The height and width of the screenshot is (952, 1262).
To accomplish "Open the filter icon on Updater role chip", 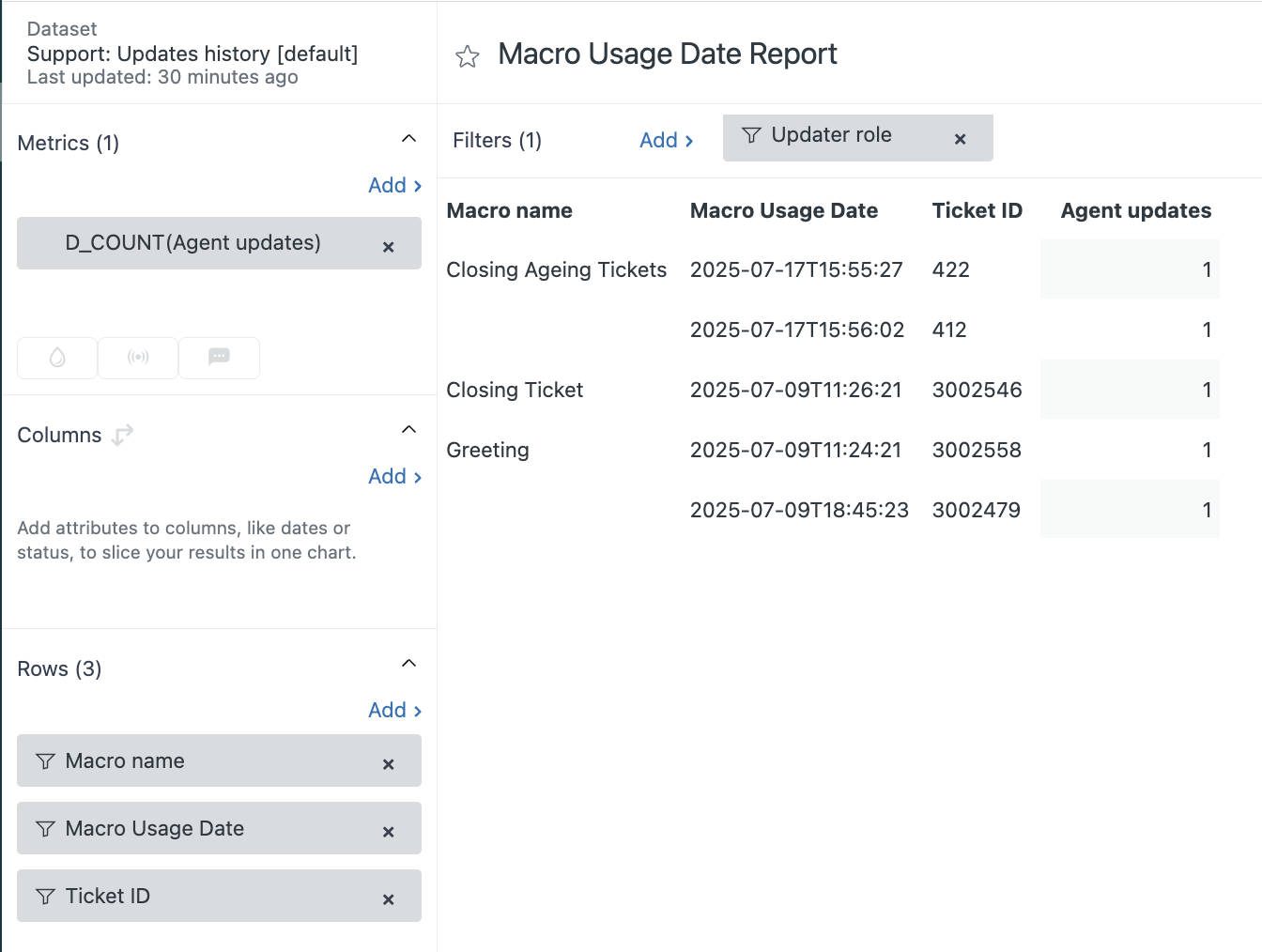I will tap(750, 136).
